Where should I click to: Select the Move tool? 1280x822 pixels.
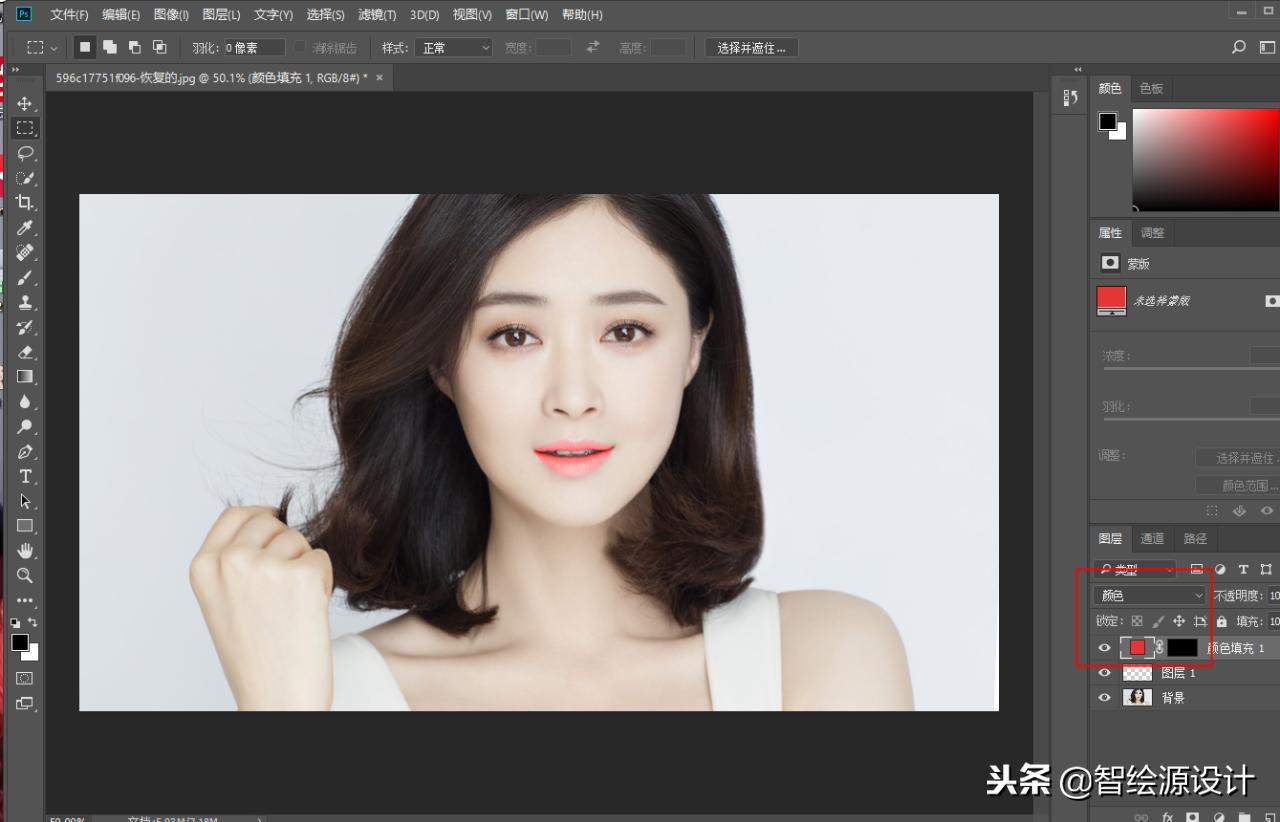tap(25, 103)
